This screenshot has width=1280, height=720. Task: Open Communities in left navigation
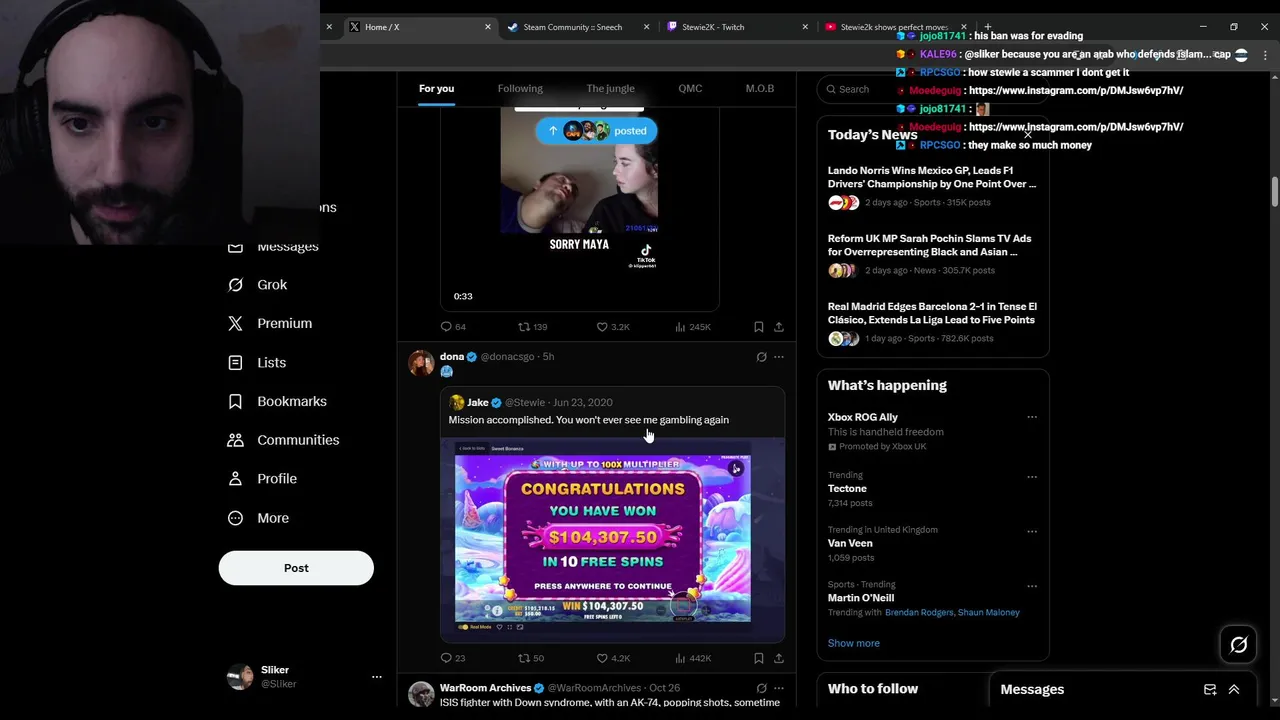tap(283, 440)
